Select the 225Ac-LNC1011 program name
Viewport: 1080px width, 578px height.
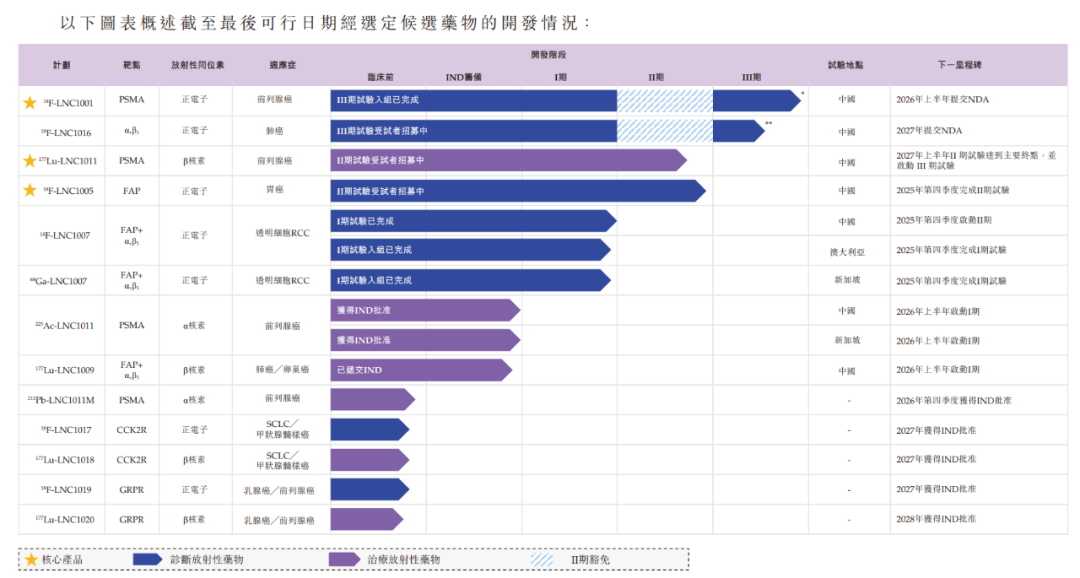pos(64,326)
